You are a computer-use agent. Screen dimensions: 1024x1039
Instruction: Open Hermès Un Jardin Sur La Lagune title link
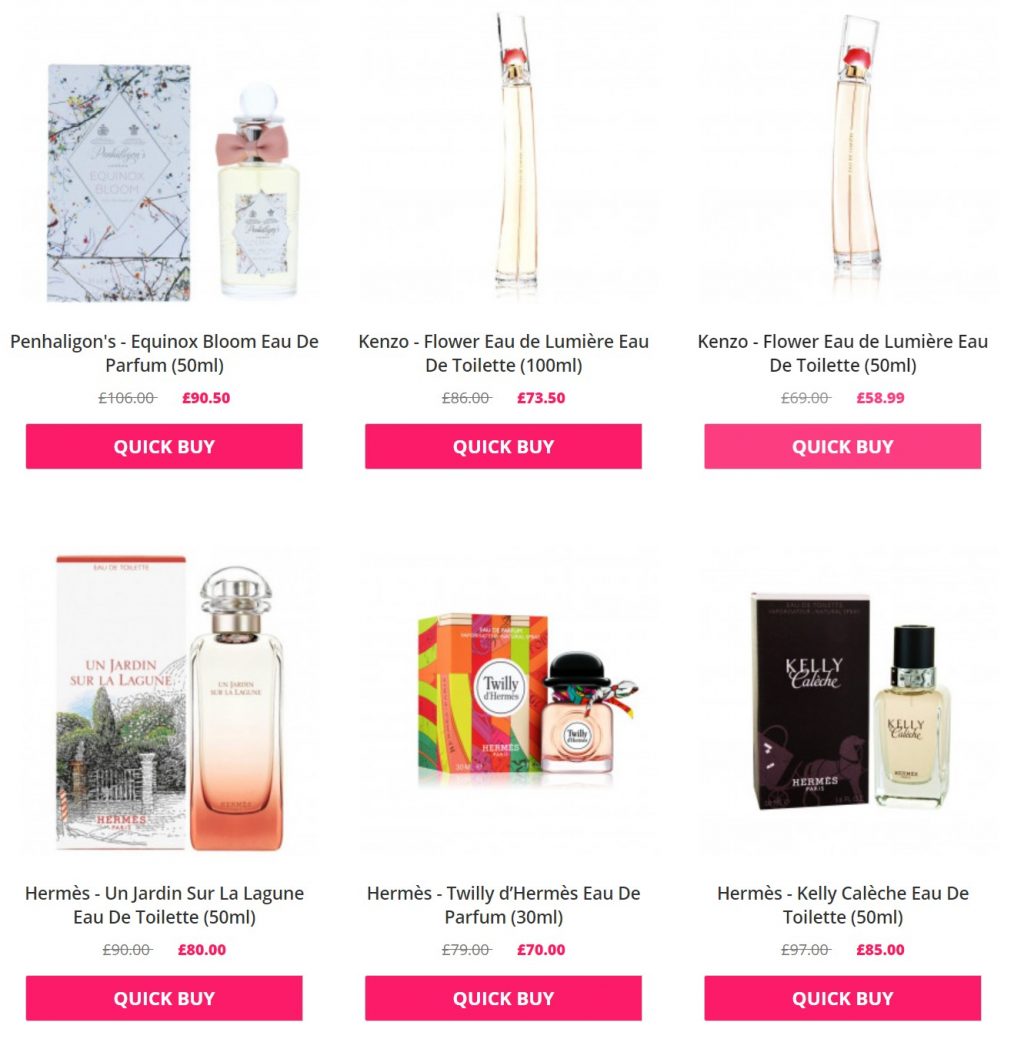click(164, 904)
